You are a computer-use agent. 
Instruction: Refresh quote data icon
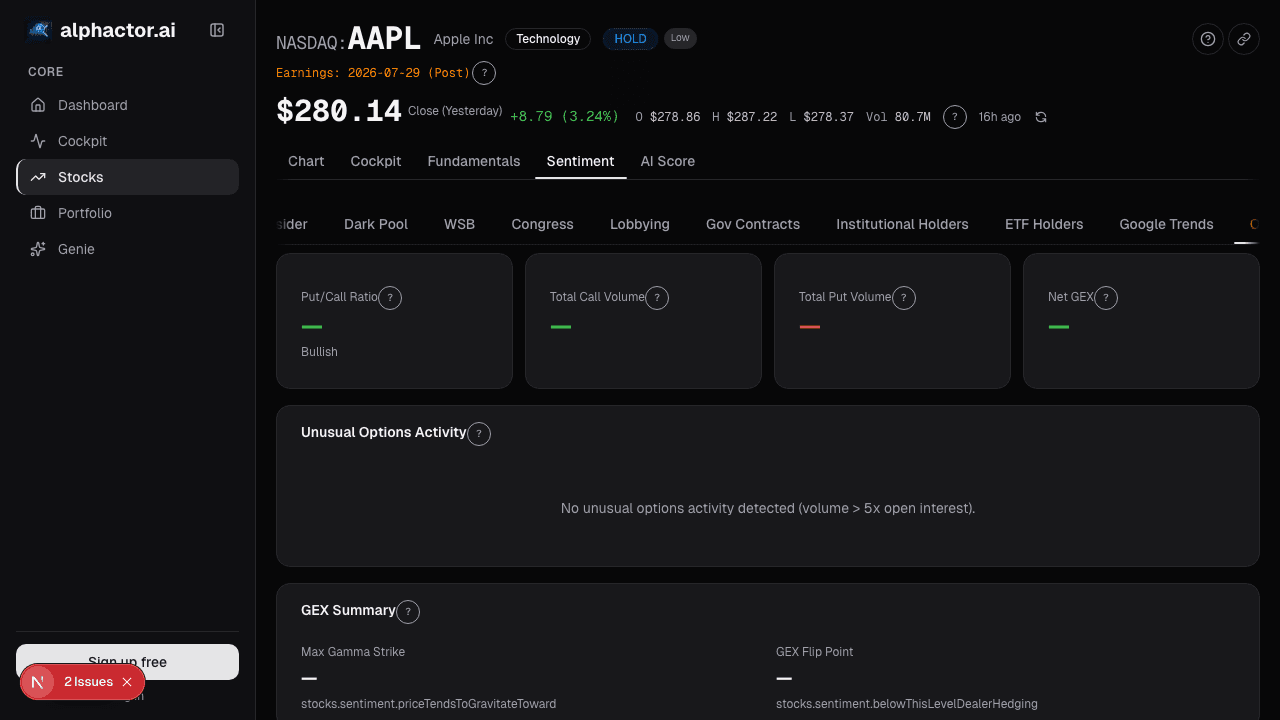coord(1041,117)
